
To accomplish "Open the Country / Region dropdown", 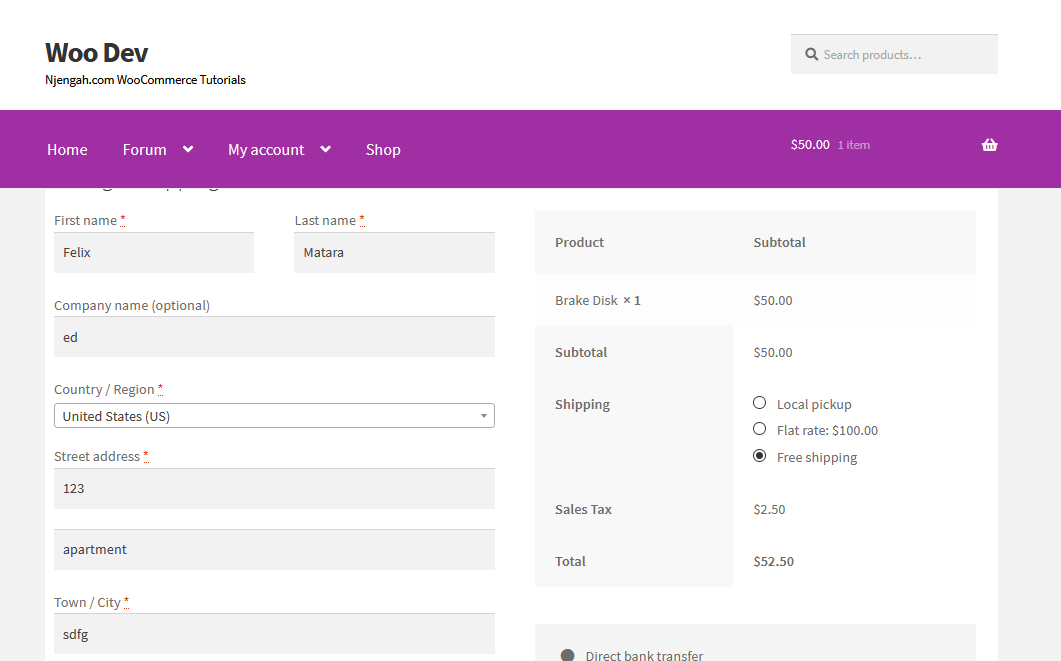I will pos(274,415).
